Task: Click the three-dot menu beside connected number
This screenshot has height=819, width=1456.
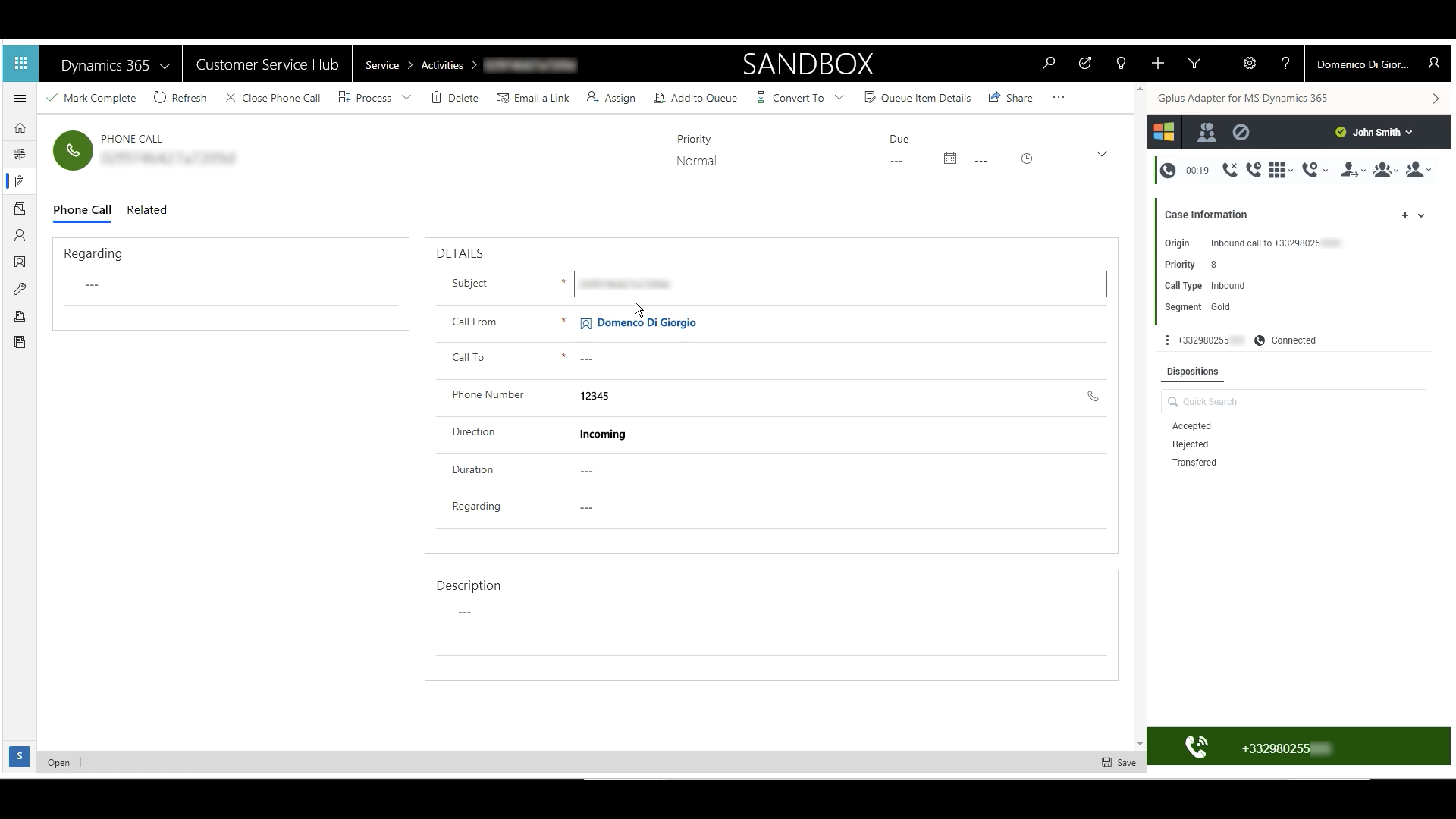Action: (1167, 340)
